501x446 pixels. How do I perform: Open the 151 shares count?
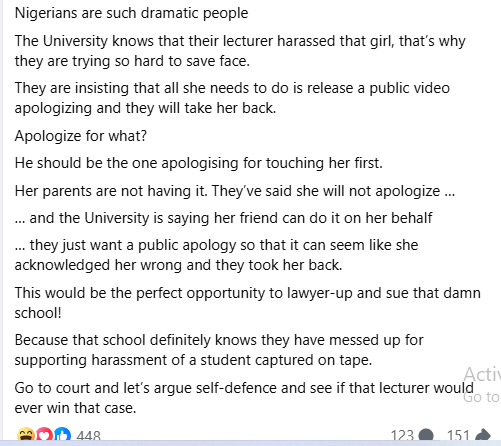(458, 435)
